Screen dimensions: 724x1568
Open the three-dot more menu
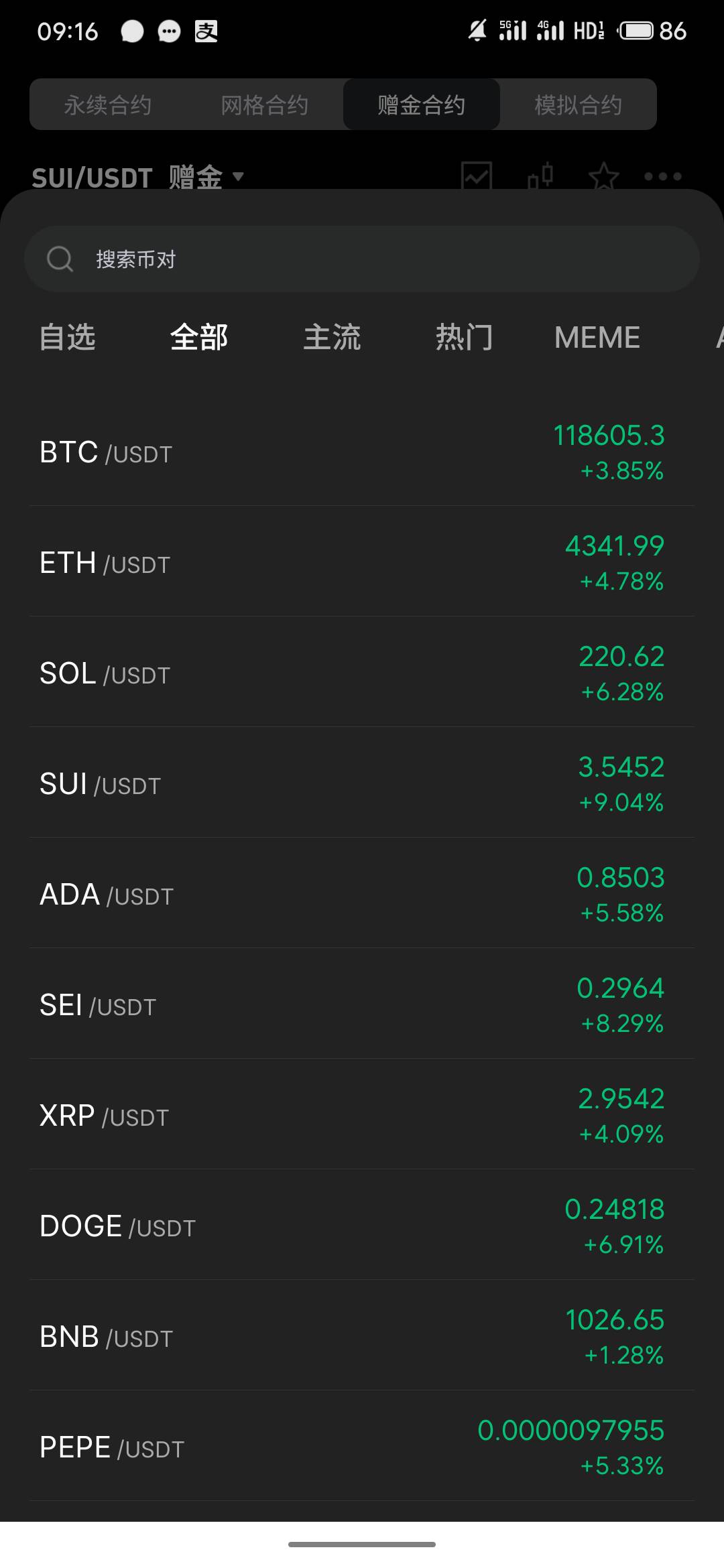coord(662,176)
